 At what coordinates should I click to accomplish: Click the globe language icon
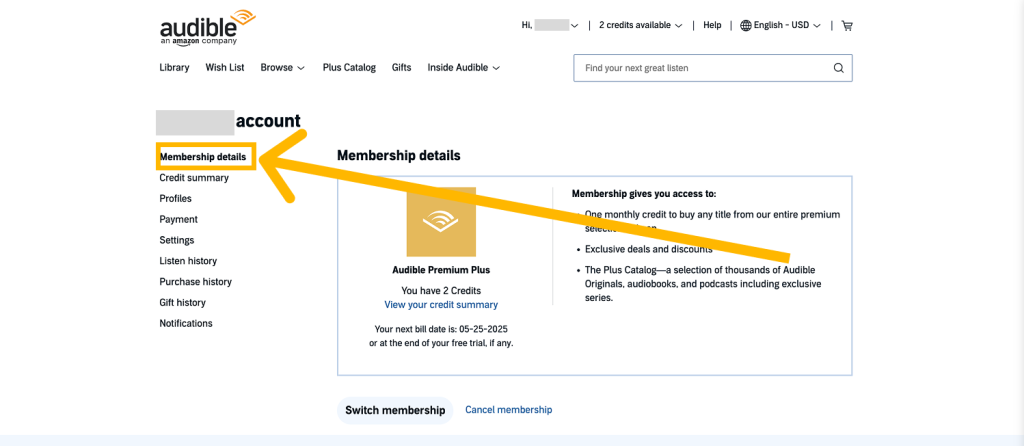point(746,25)
